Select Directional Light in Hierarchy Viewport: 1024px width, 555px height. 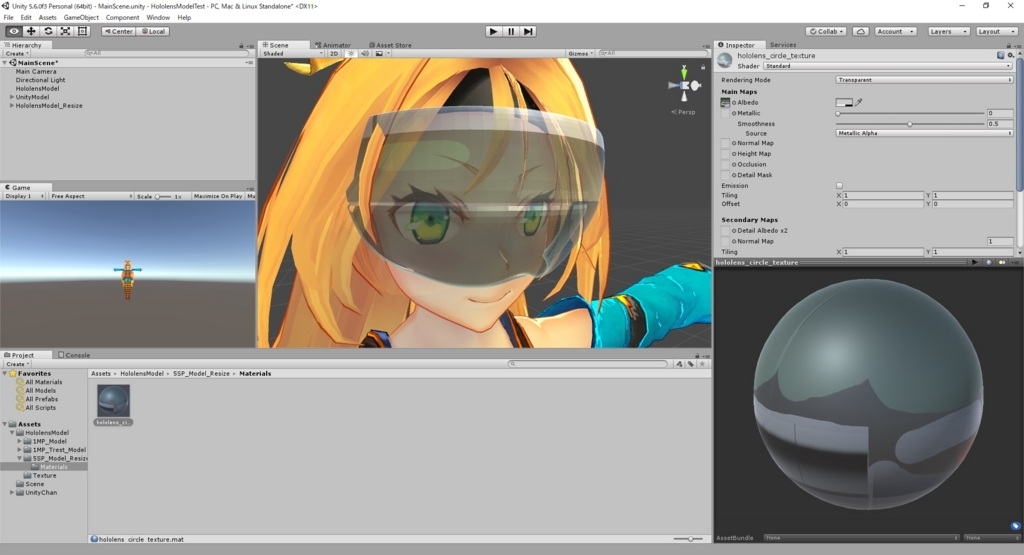pos(40,80)
